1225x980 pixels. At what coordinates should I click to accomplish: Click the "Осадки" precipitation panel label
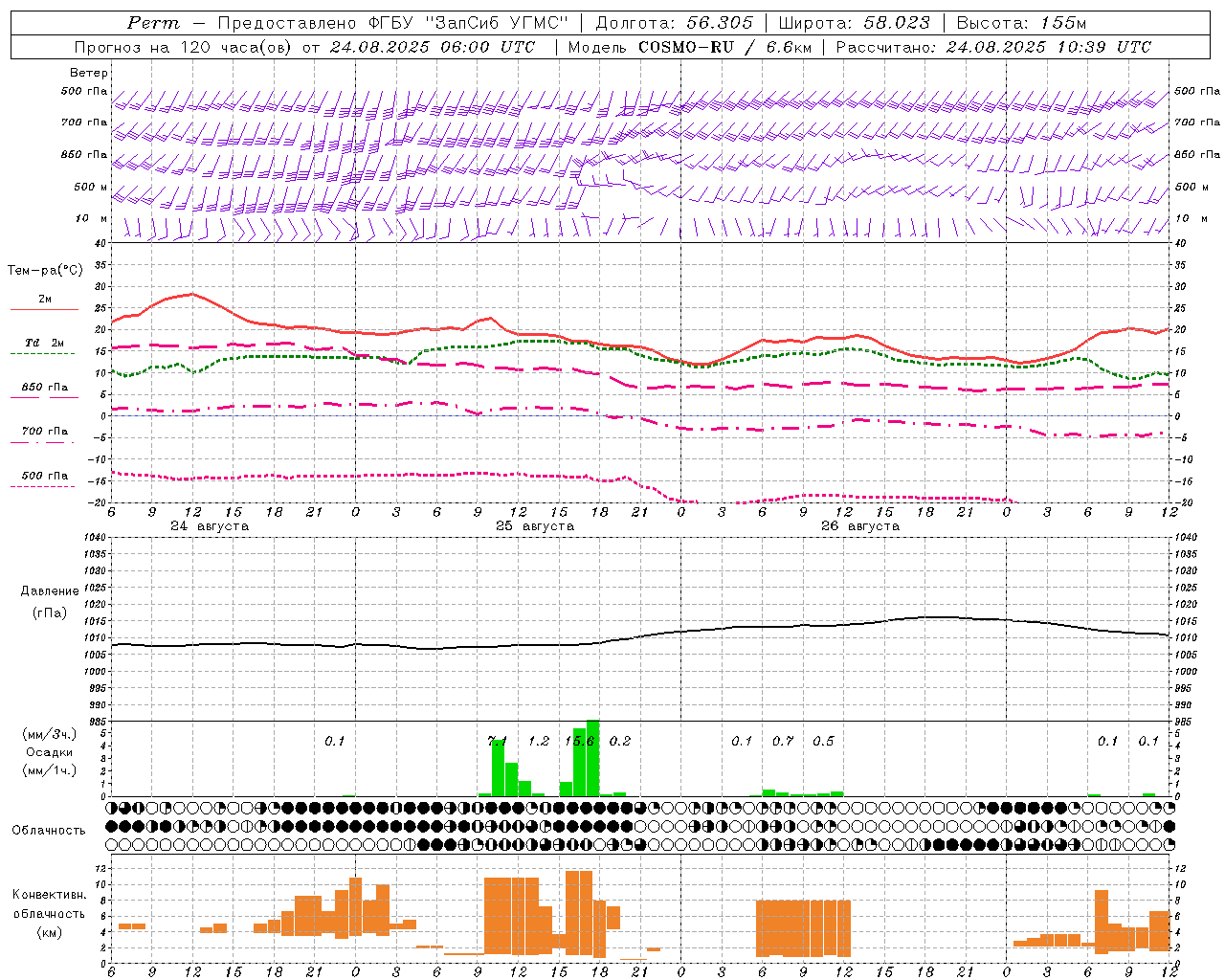[49, 752]
